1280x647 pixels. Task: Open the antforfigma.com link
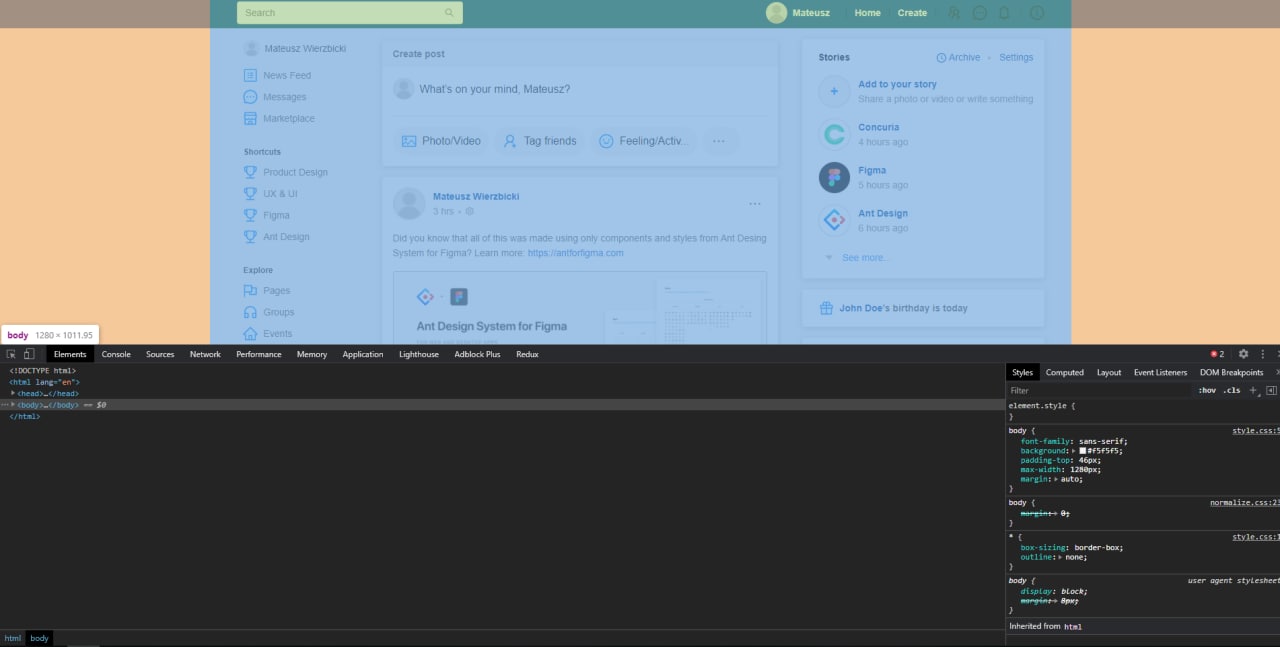pos(575,253)
